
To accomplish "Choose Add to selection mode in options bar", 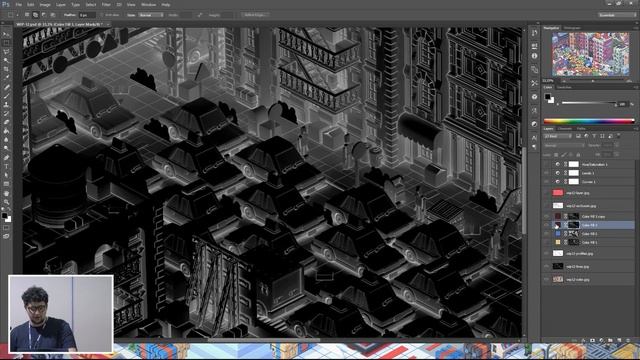I will pos(36,15).
